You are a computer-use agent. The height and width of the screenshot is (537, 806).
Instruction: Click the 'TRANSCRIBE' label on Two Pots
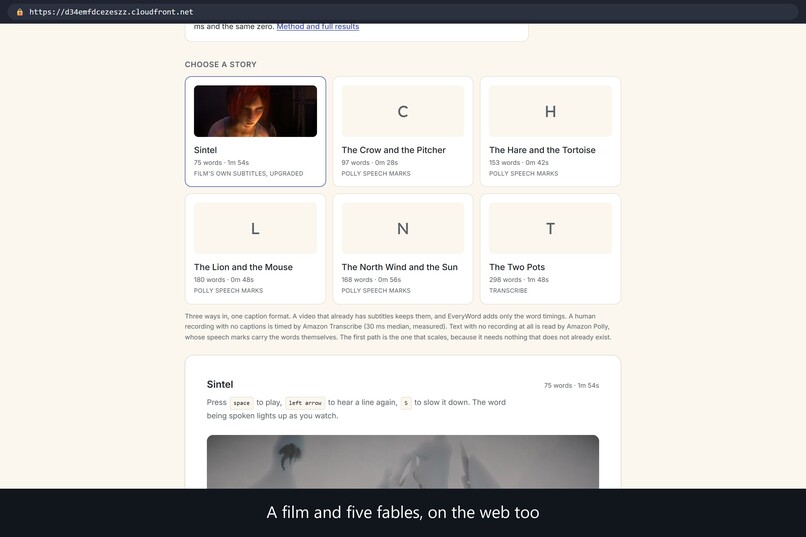pyautogui.click(x=508, y=291)
